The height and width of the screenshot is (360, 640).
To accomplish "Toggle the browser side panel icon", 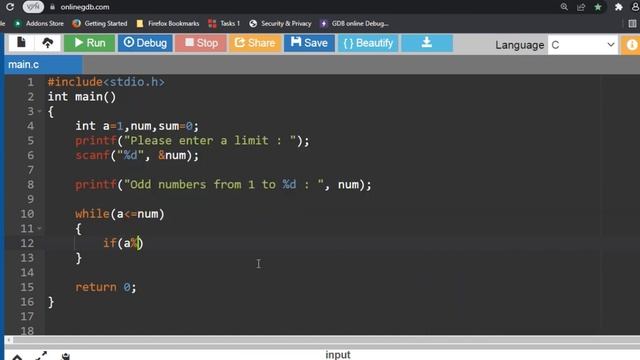I will 632,24.
